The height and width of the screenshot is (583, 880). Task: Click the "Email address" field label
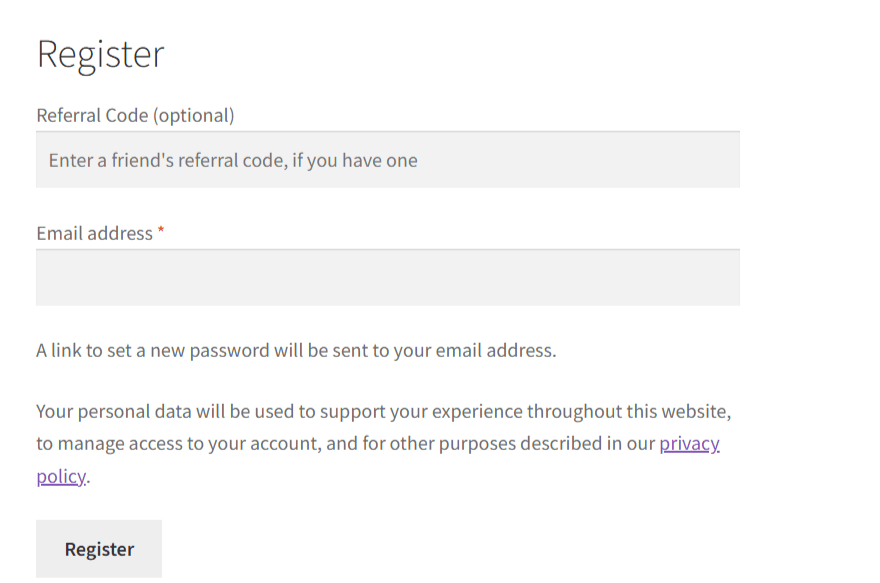click(x=94, y=233)
